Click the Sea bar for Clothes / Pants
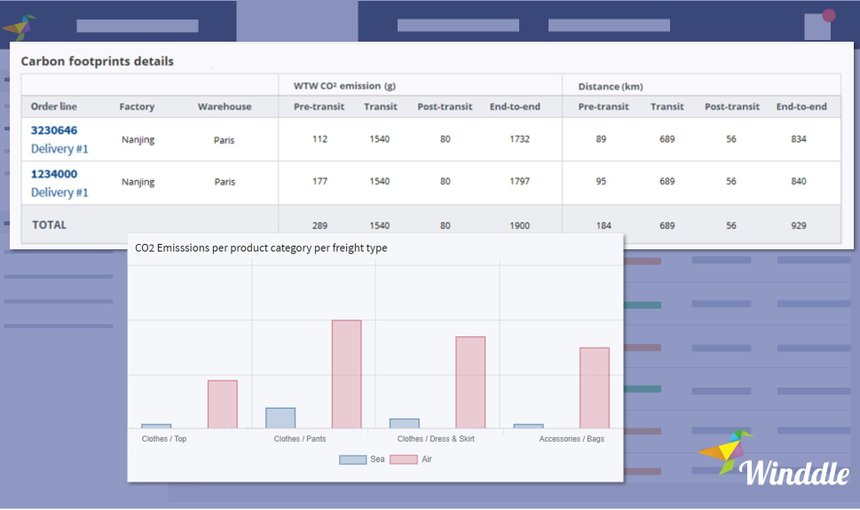Viewport: 860px width, 510px height. click(280, 418)
